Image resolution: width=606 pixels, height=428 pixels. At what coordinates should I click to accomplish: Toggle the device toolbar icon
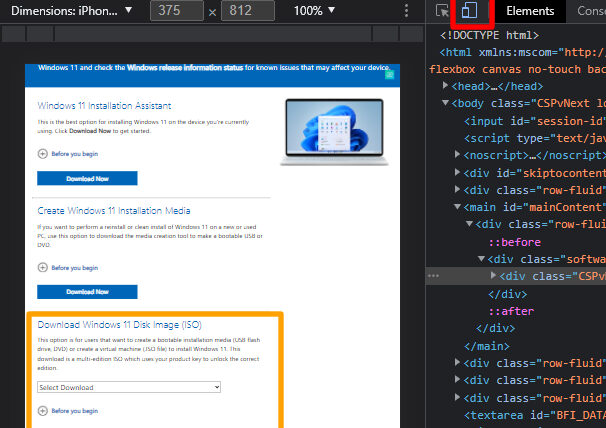click(469, 10)
